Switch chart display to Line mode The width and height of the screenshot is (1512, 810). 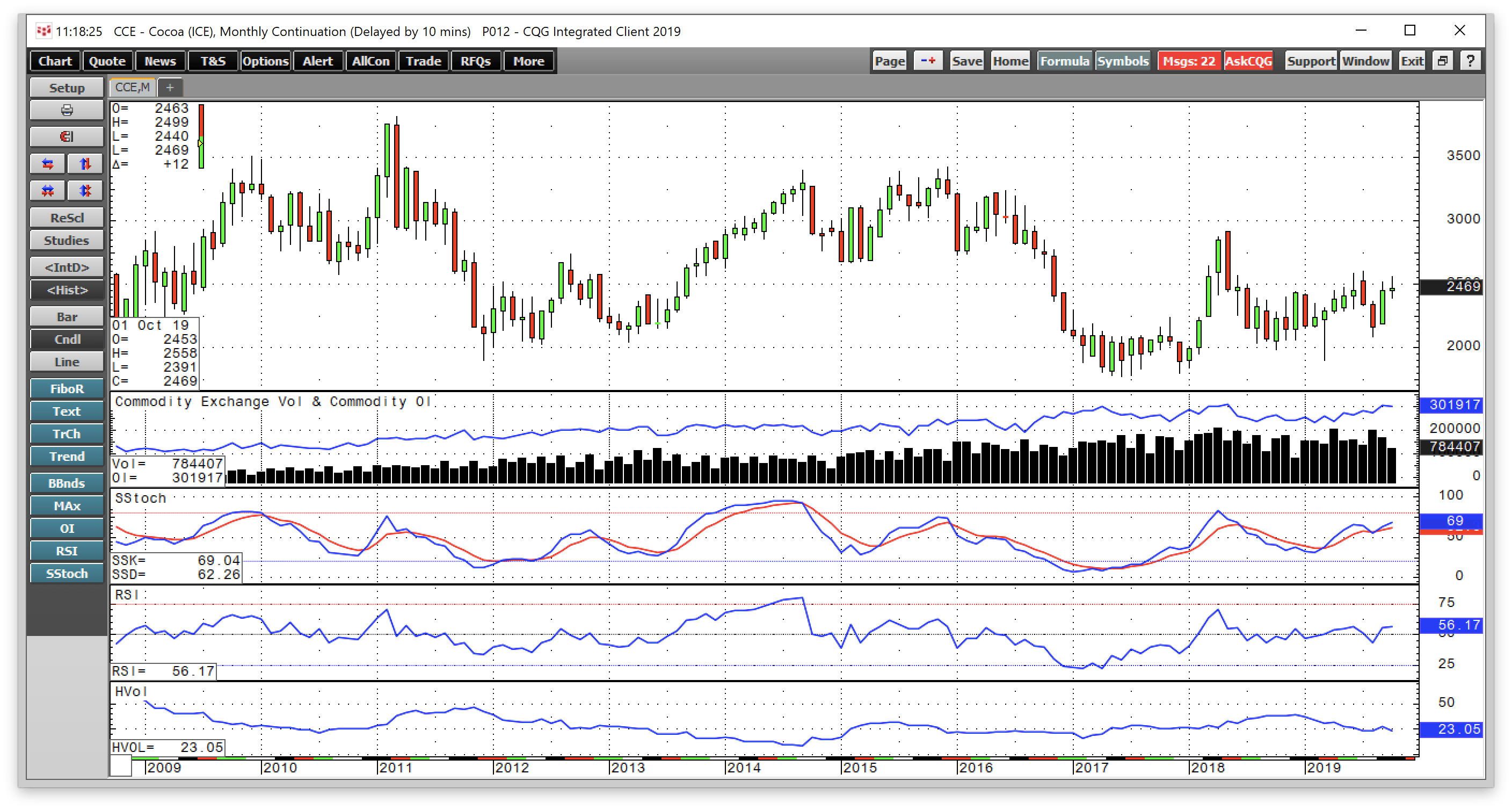point(67,361)
